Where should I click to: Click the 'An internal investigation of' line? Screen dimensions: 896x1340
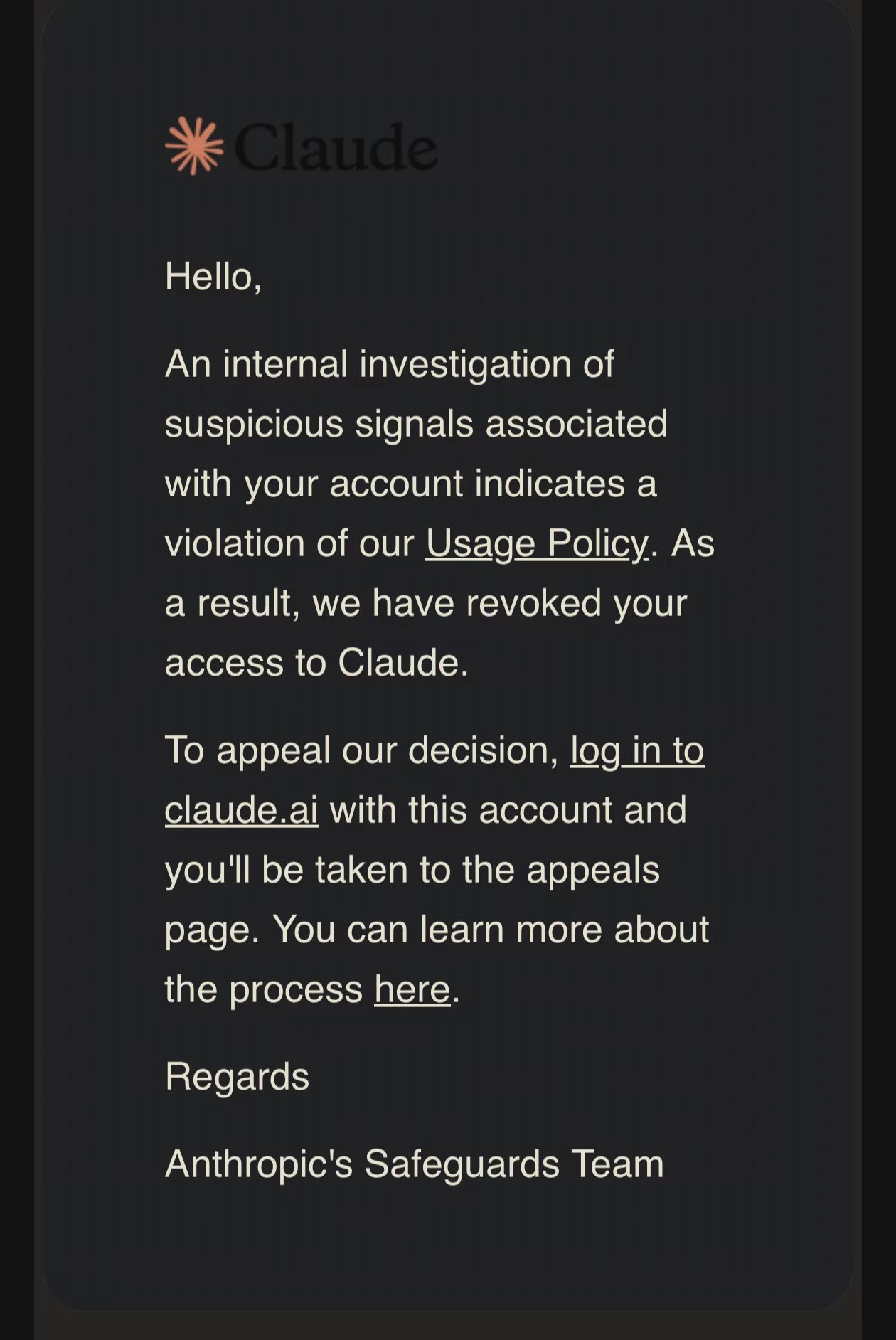(x=390, y=365)
